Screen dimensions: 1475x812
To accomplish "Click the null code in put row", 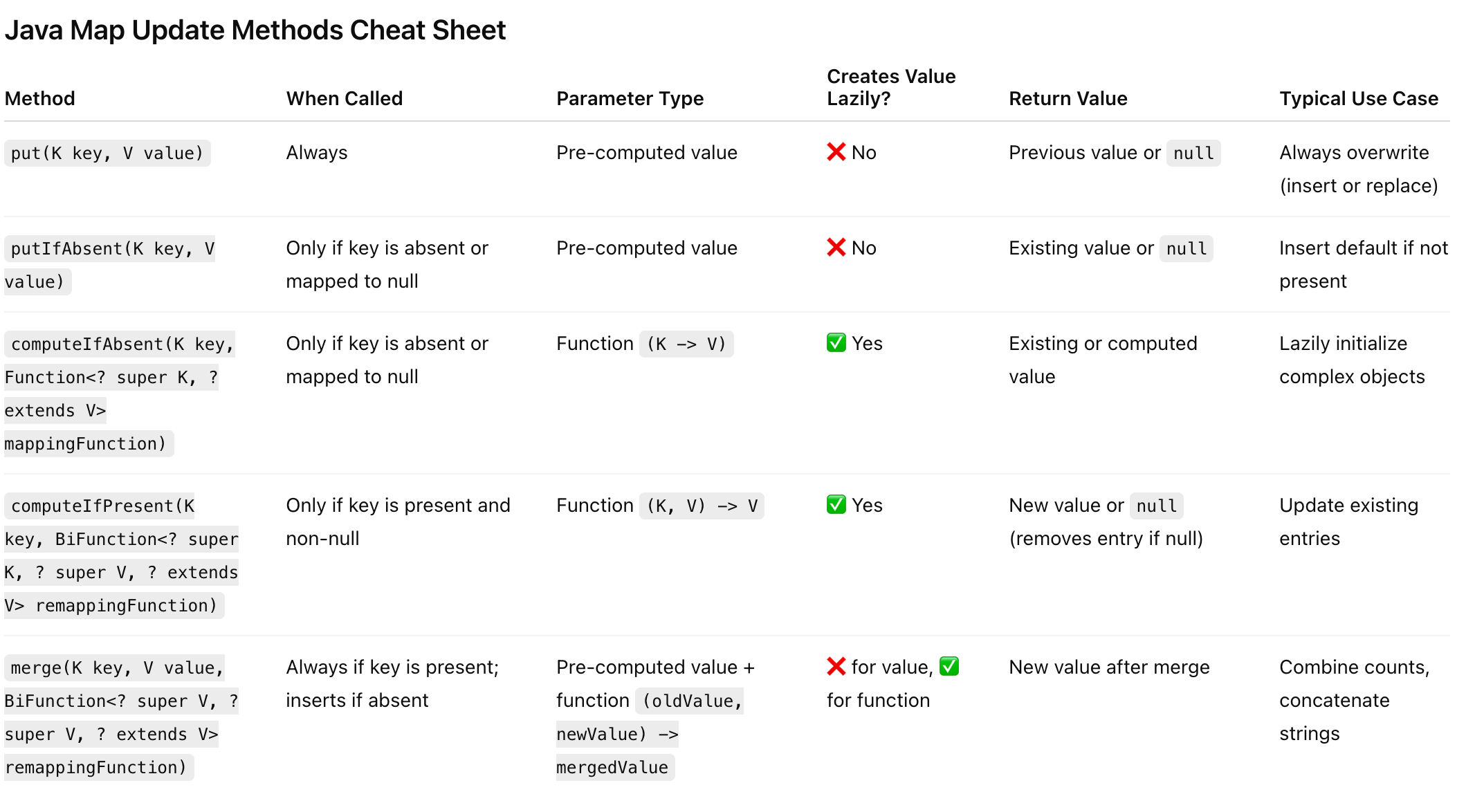I will [1193, 153].
